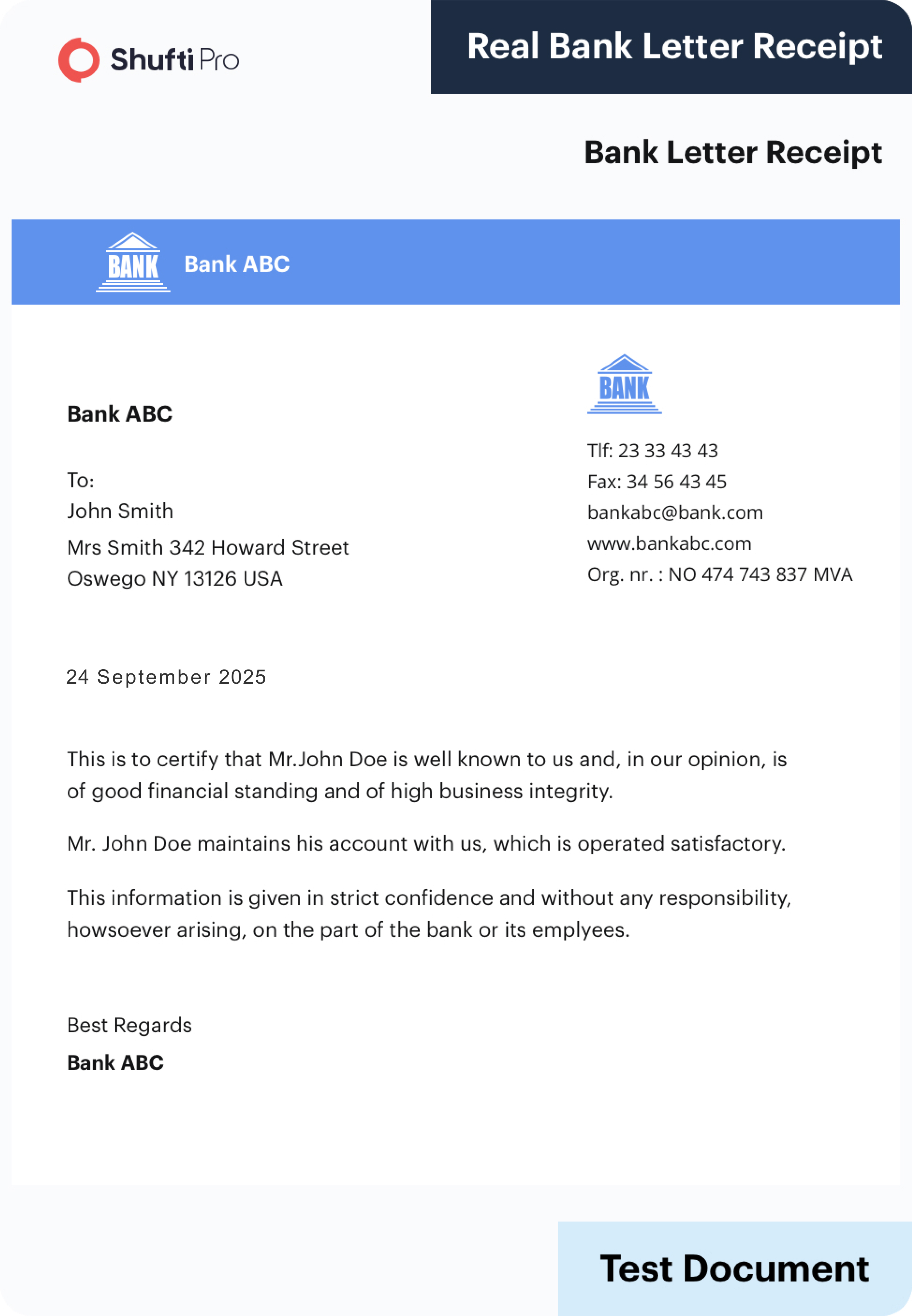Click the bold "Bank ABC" signature at bottom
Image resolution: width=912 pixels, height=1316 pixels.
point(115,1063)
